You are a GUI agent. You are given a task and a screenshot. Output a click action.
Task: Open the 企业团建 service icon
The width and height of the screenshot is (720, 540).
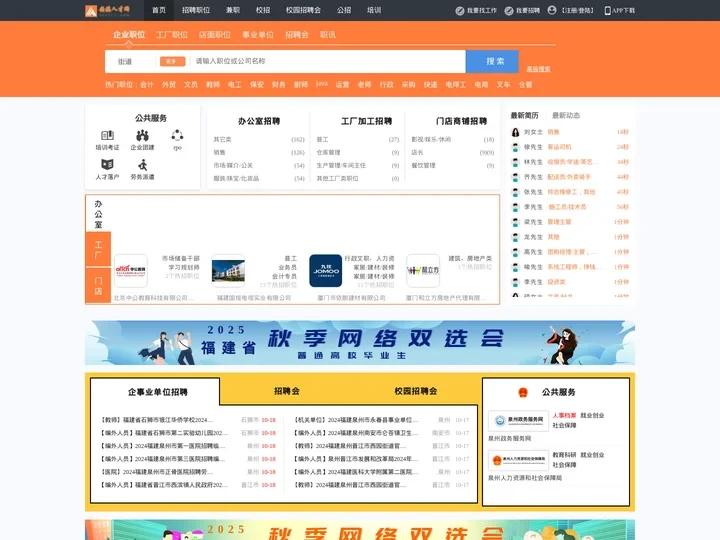tap(142, 135)
